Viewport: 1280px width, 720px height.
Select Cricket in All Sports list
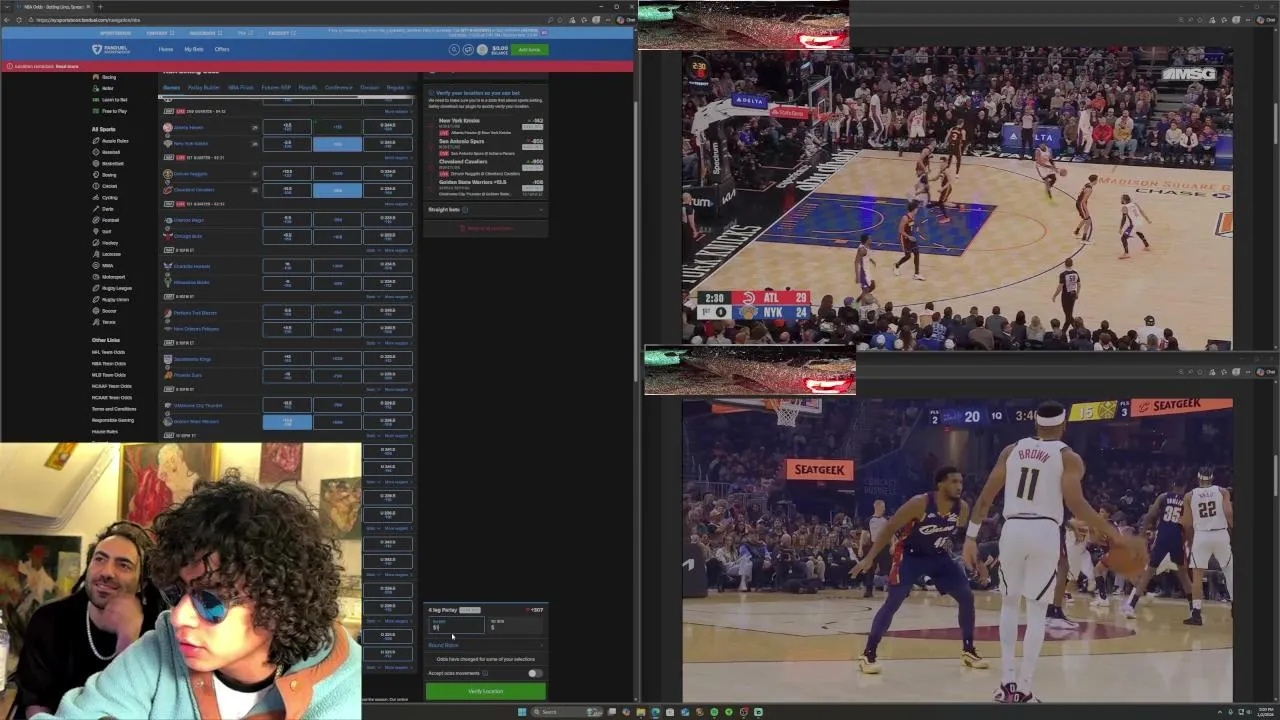click(x=109, y=186)
